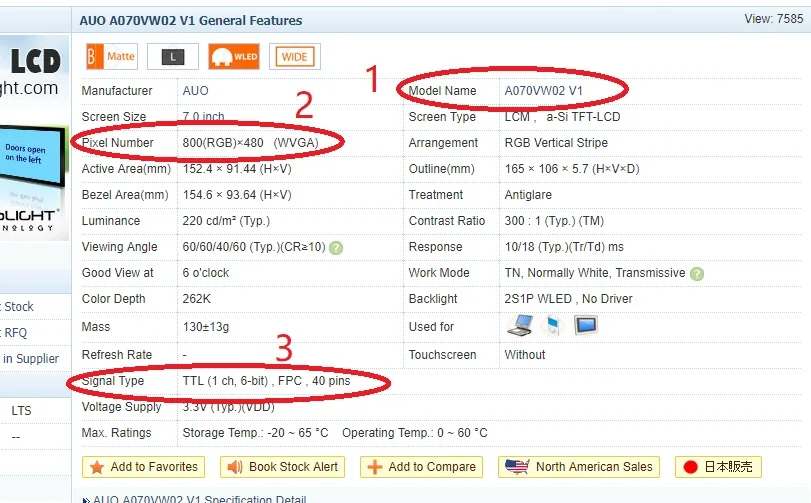Click the monitor icon in Used for row
Image resolution: width=811 pixels, height=503 pixels.
[586, 326]
